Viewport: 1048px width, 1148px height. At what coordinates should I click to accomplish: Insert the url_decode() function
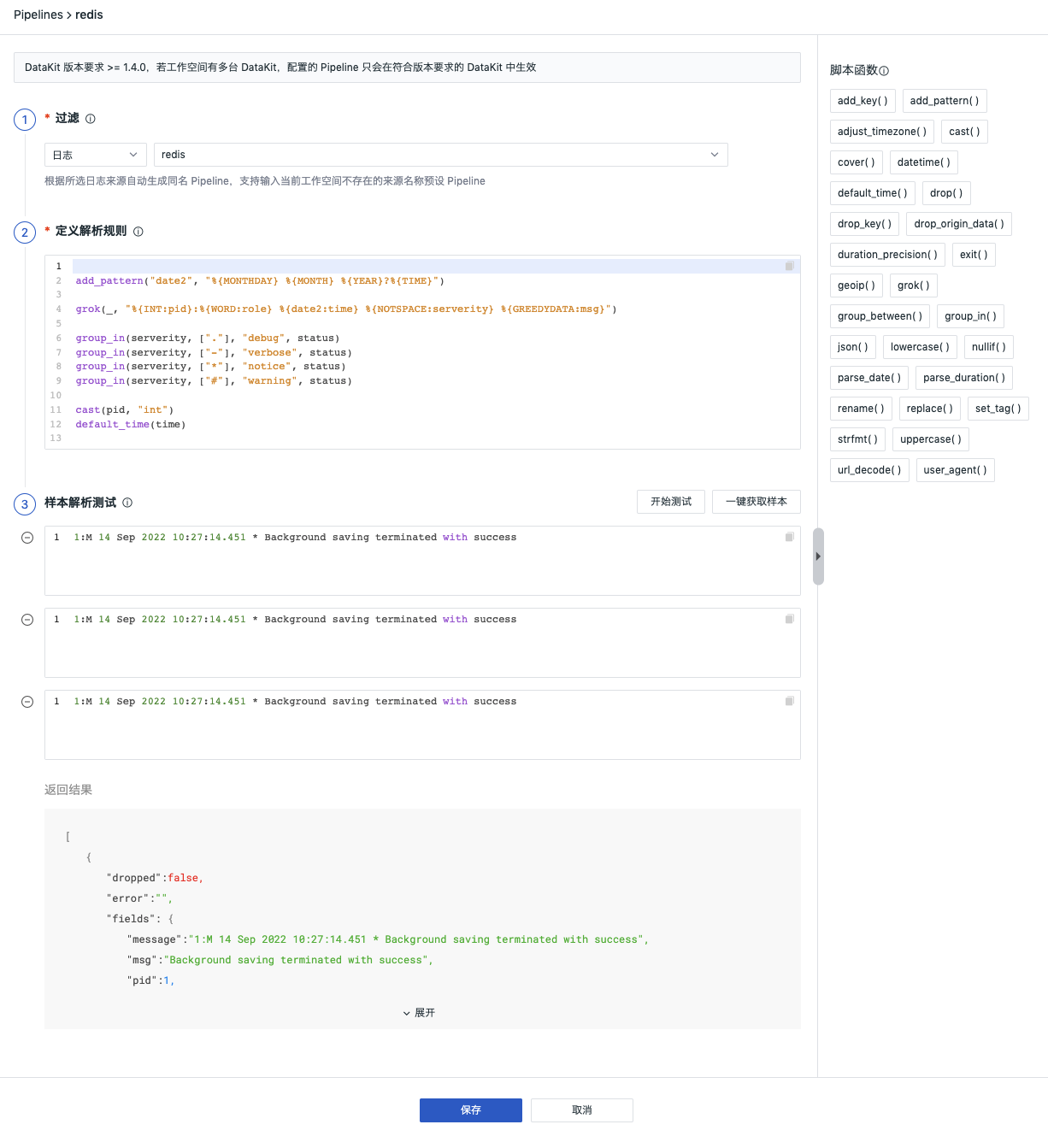click(869, 470)
